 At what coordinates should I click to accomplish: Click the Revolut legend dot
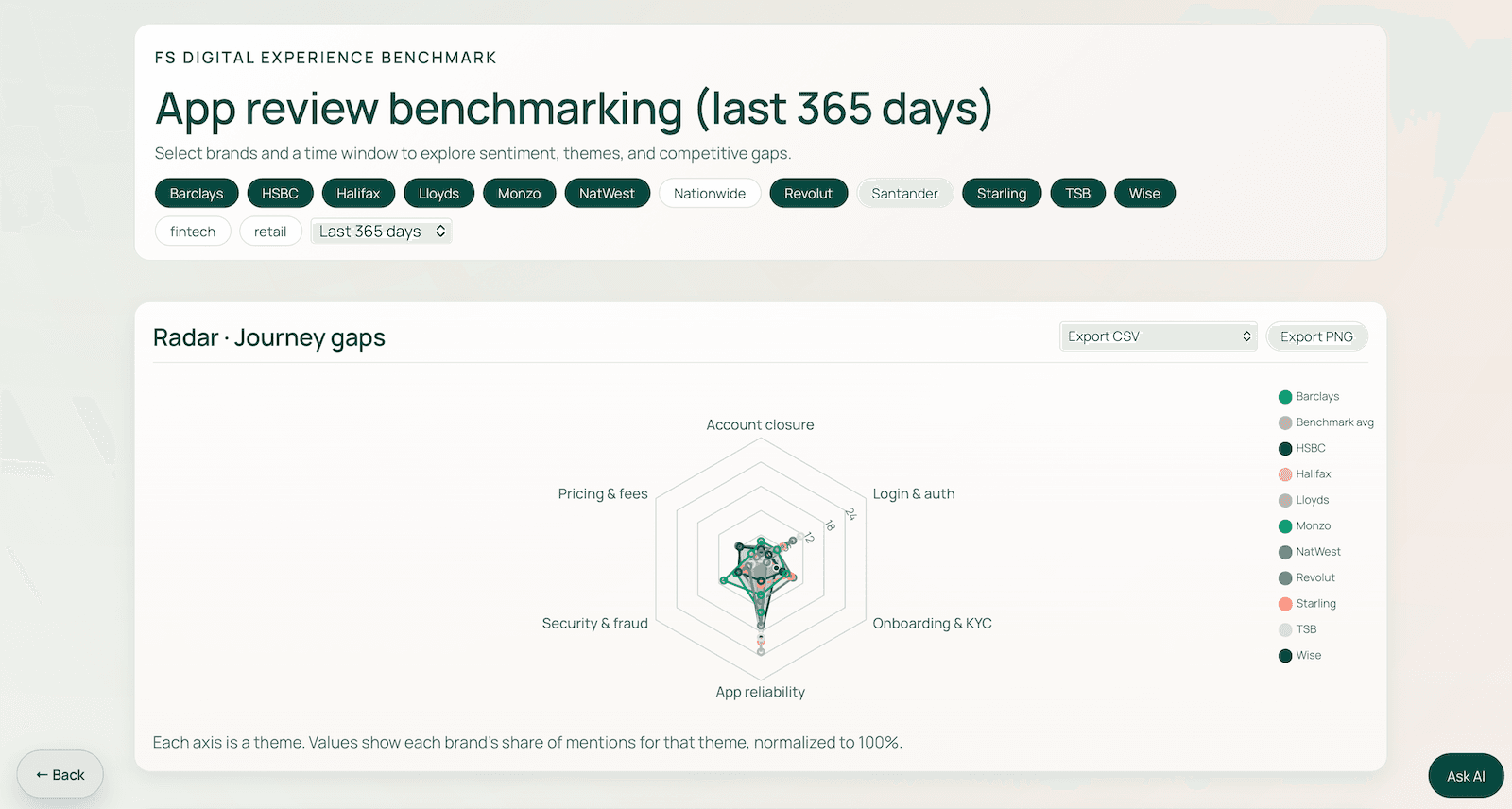pos(1285,578)
